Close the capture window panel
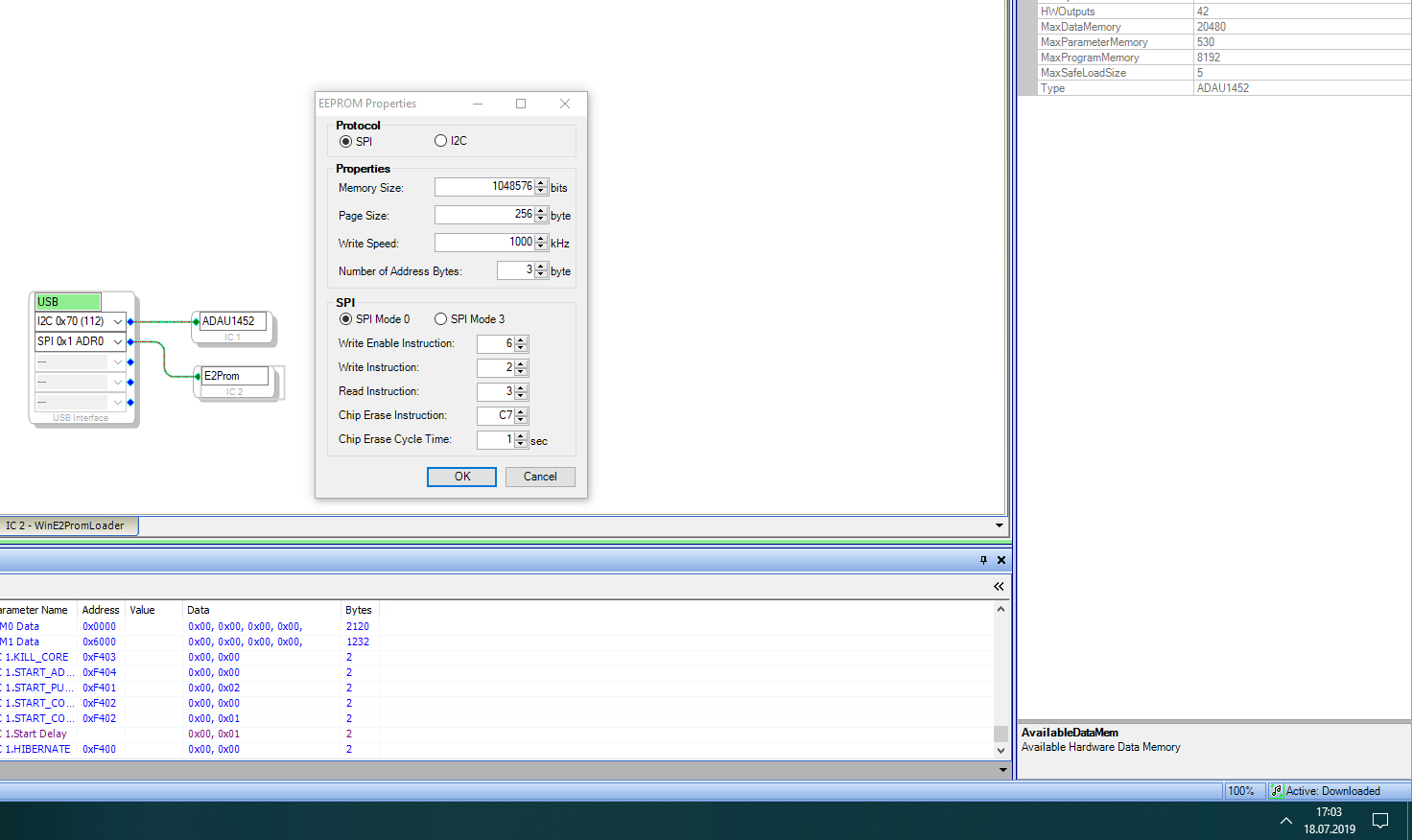The image size is (1412, 840). 1001,560
